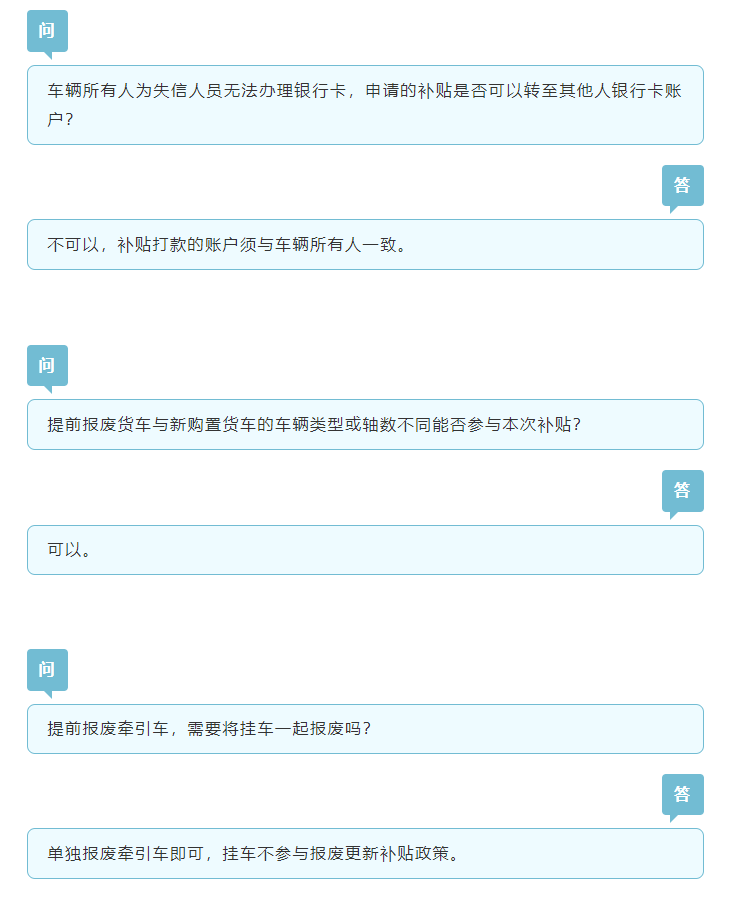The width and height of the screenshot is (730, 908).
Task: Select answer stating 补贴打款的账户须与车辆所有人一致
Action: click(x=365, y=244)
